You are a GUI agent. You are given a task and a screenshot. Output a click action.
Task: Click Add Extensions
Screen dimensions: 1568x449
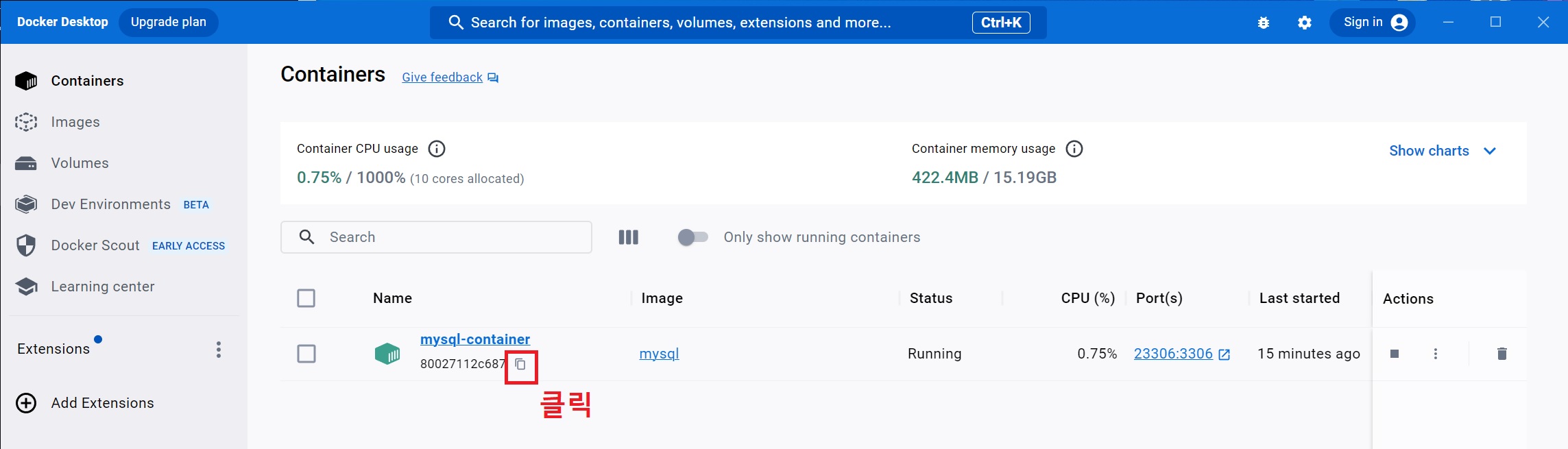coord(85,403)
